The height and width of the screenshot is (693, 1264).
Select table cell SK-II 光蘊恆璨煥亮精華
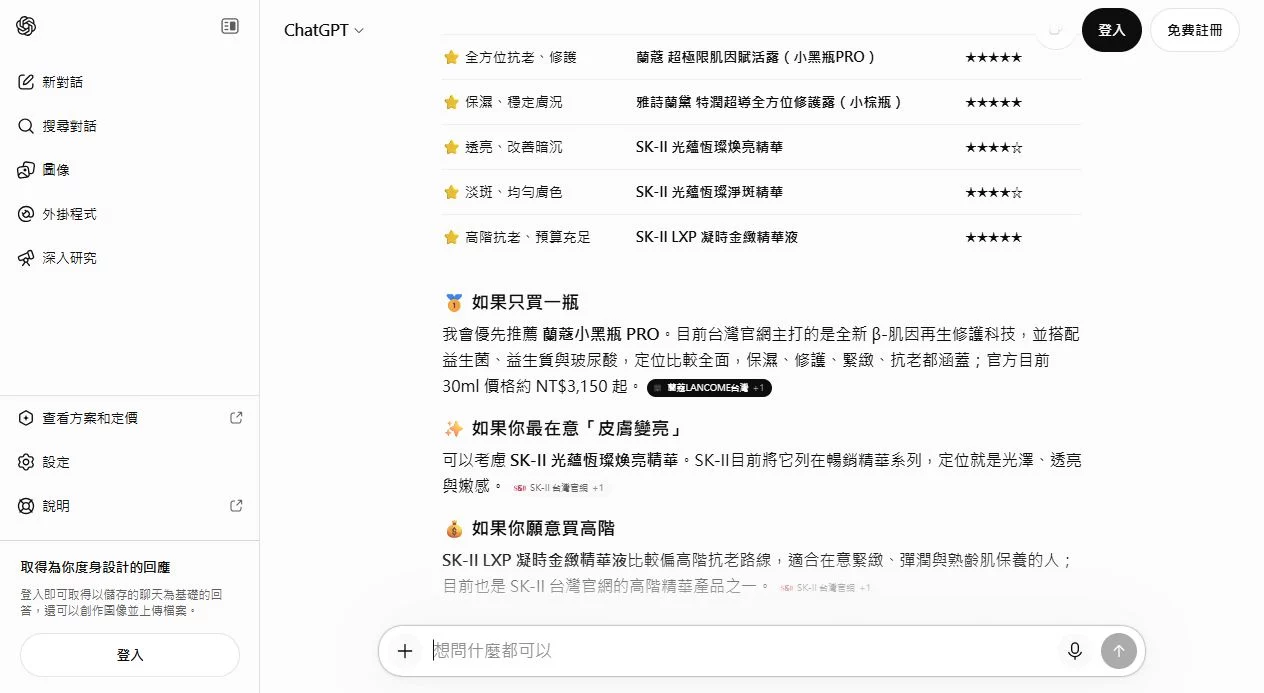709,147
